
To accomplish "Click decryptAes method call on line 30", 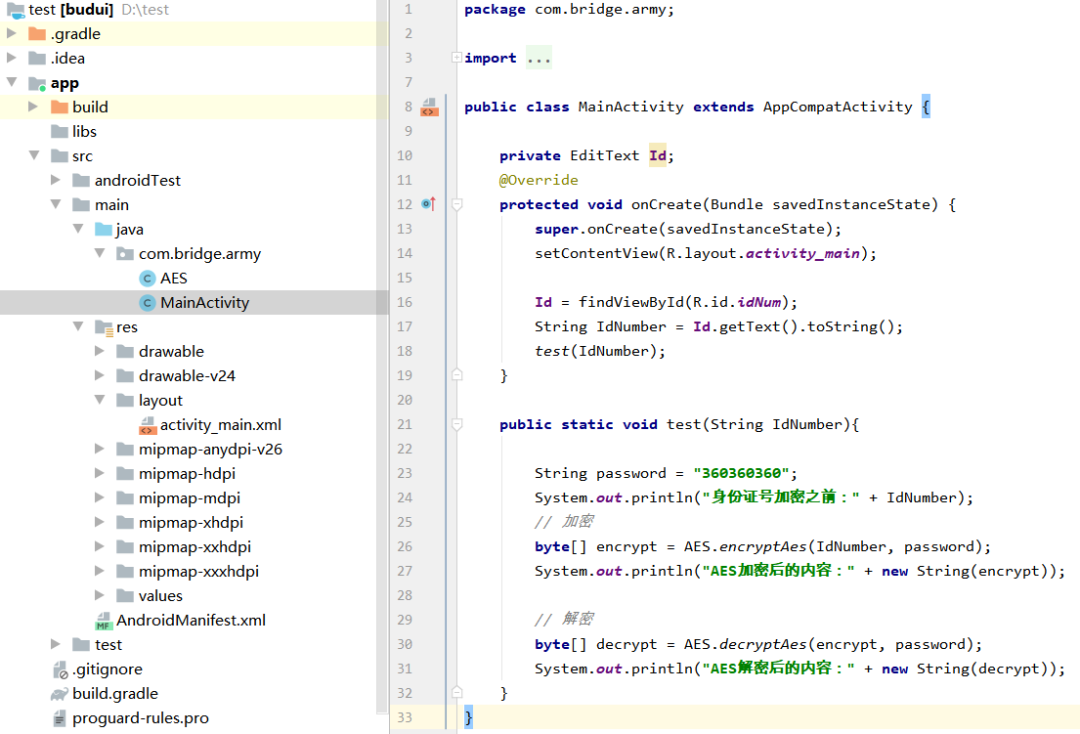I will 762,644.
